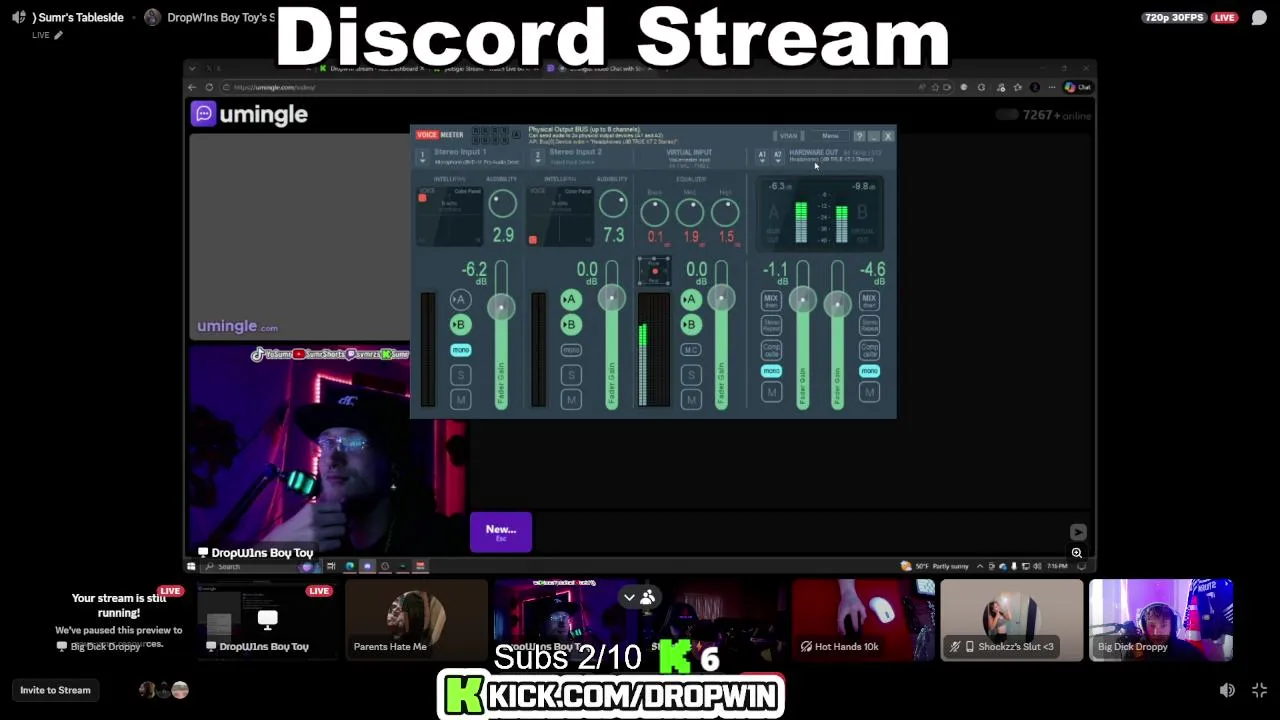Toggle bus A on Stereo Input 2
1280x720 pixels.
[570, 299]
